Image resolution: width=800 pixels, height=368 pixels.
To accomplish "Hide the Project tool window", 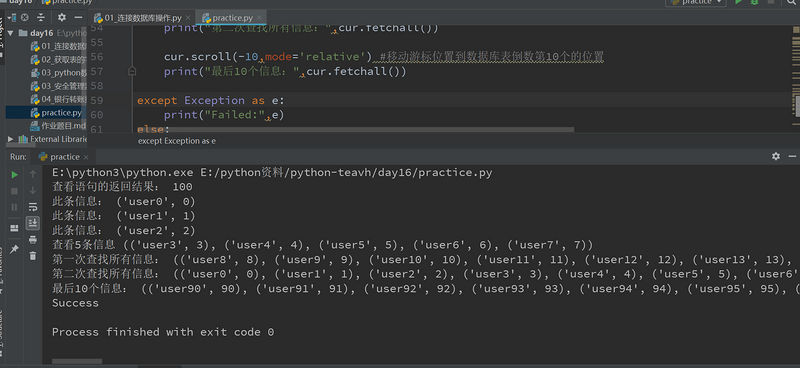I will pyautogui.click(x=78, y=17).
